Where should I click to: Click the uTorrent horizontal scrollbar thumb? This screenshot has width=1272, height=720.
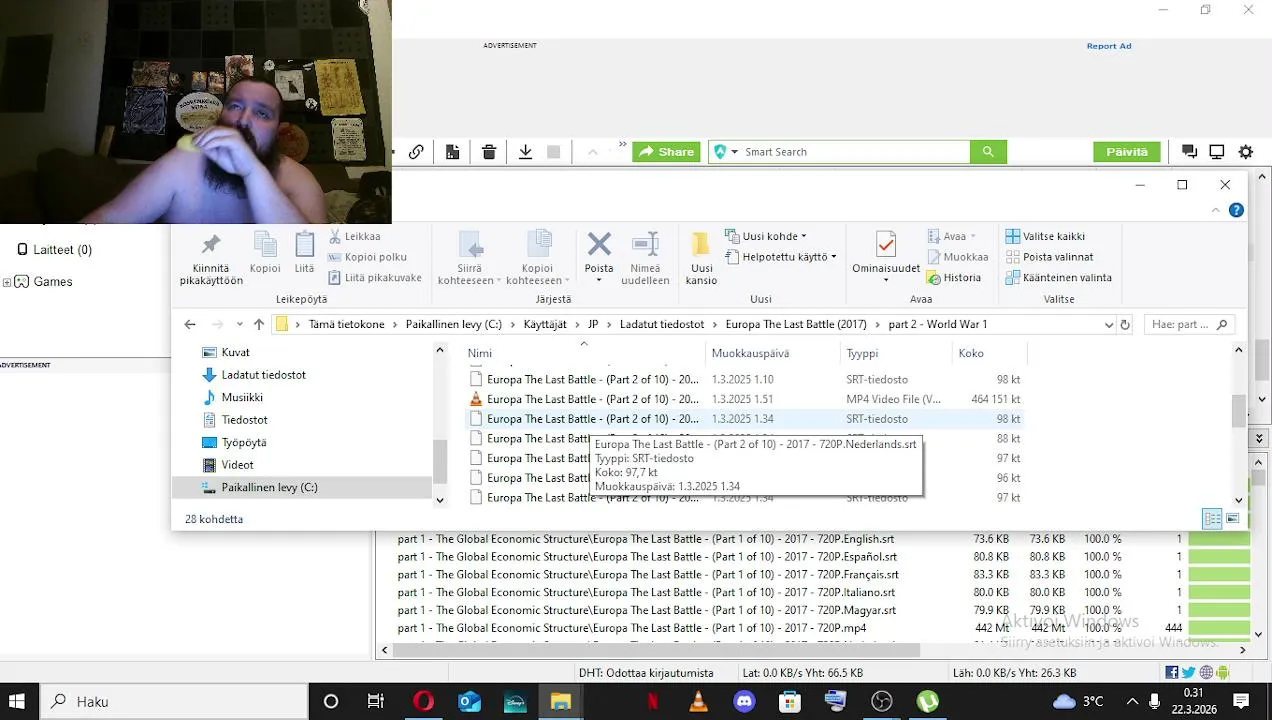click(x=656, y=650)
